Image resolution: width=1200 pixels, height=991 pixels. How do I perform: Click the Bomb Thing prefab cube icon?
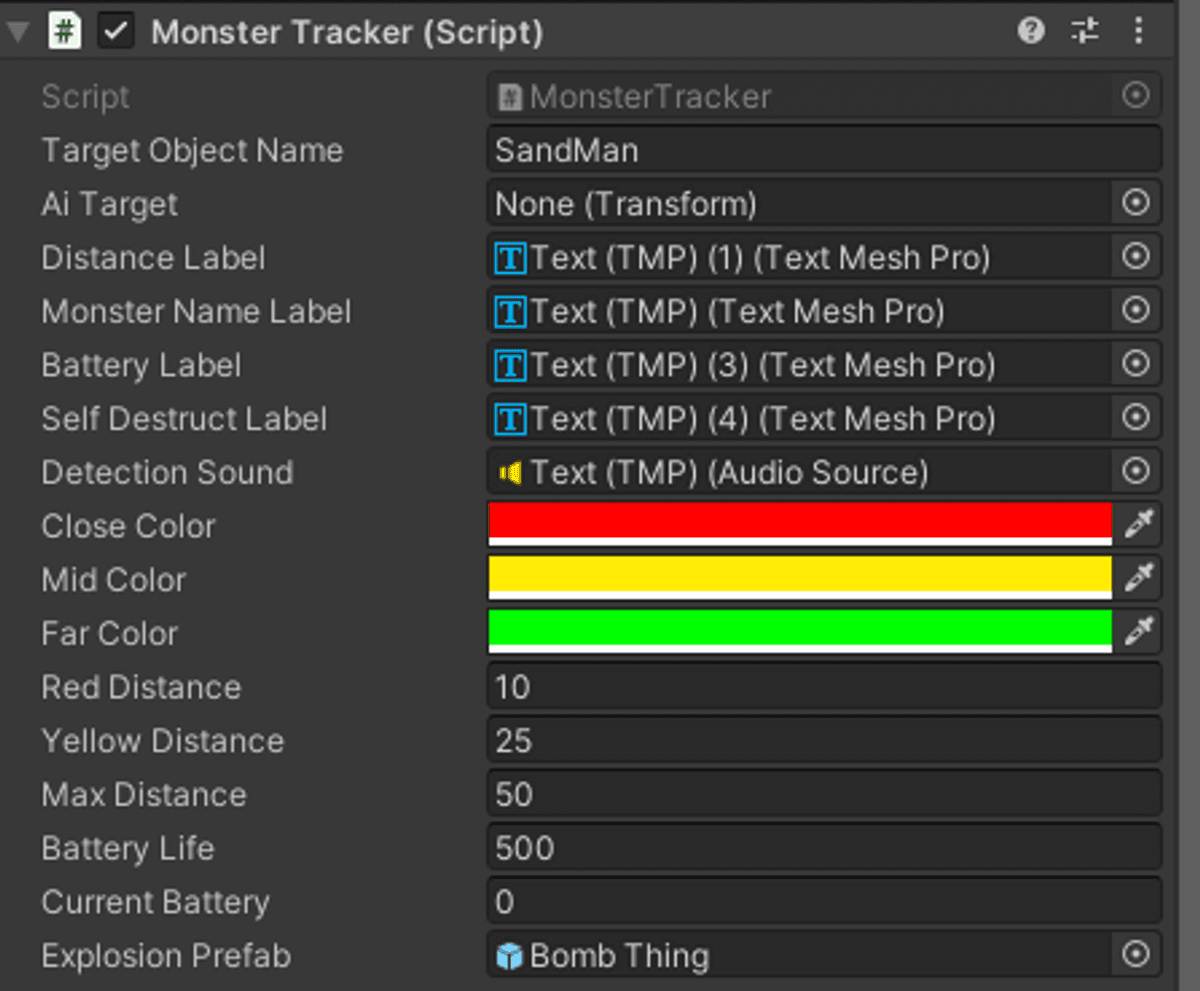coord(512,955)
